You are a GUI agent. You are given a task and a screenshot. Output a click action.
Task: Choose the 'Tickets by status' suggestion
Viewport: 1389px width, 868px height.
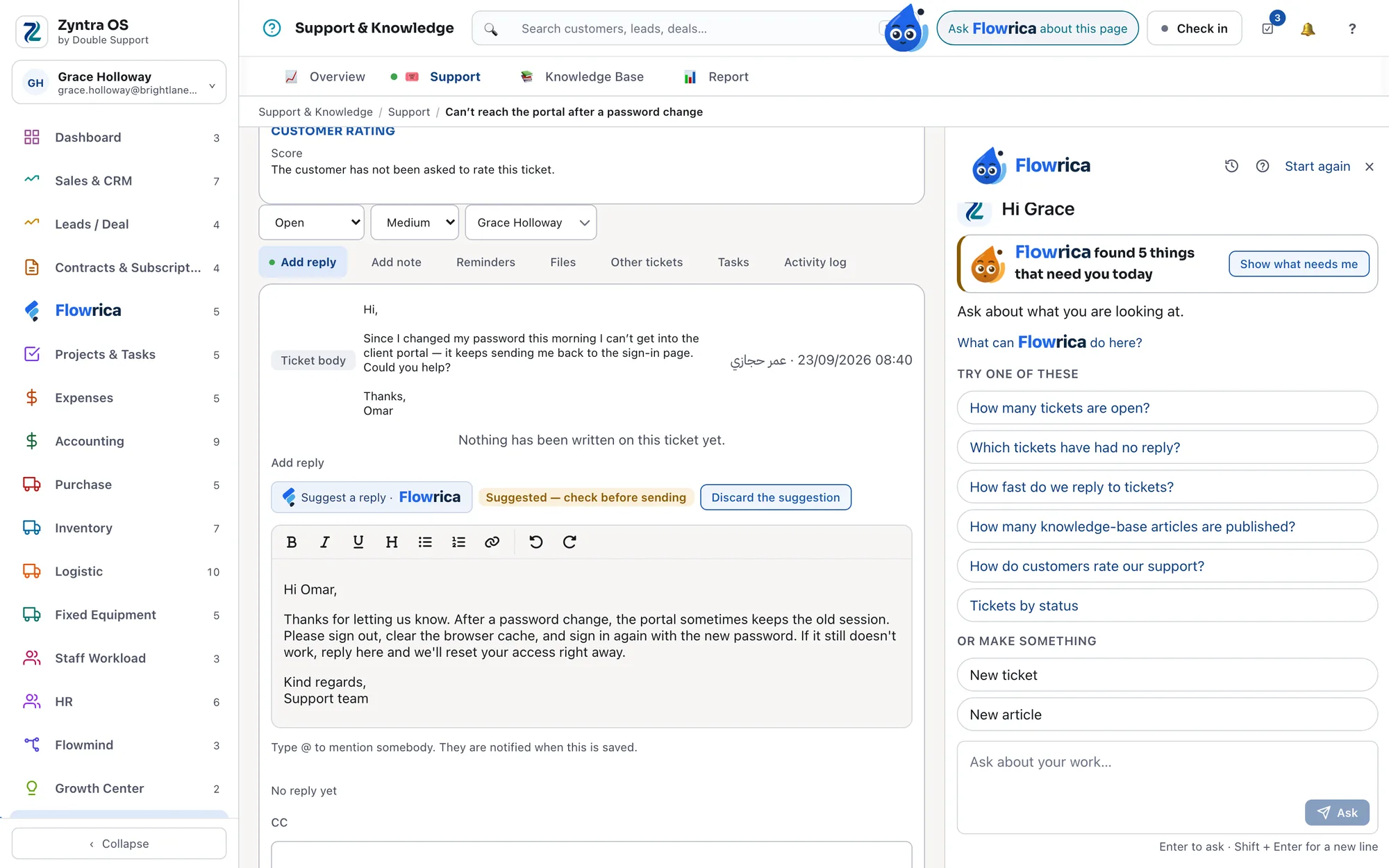tap(1167, 606)
